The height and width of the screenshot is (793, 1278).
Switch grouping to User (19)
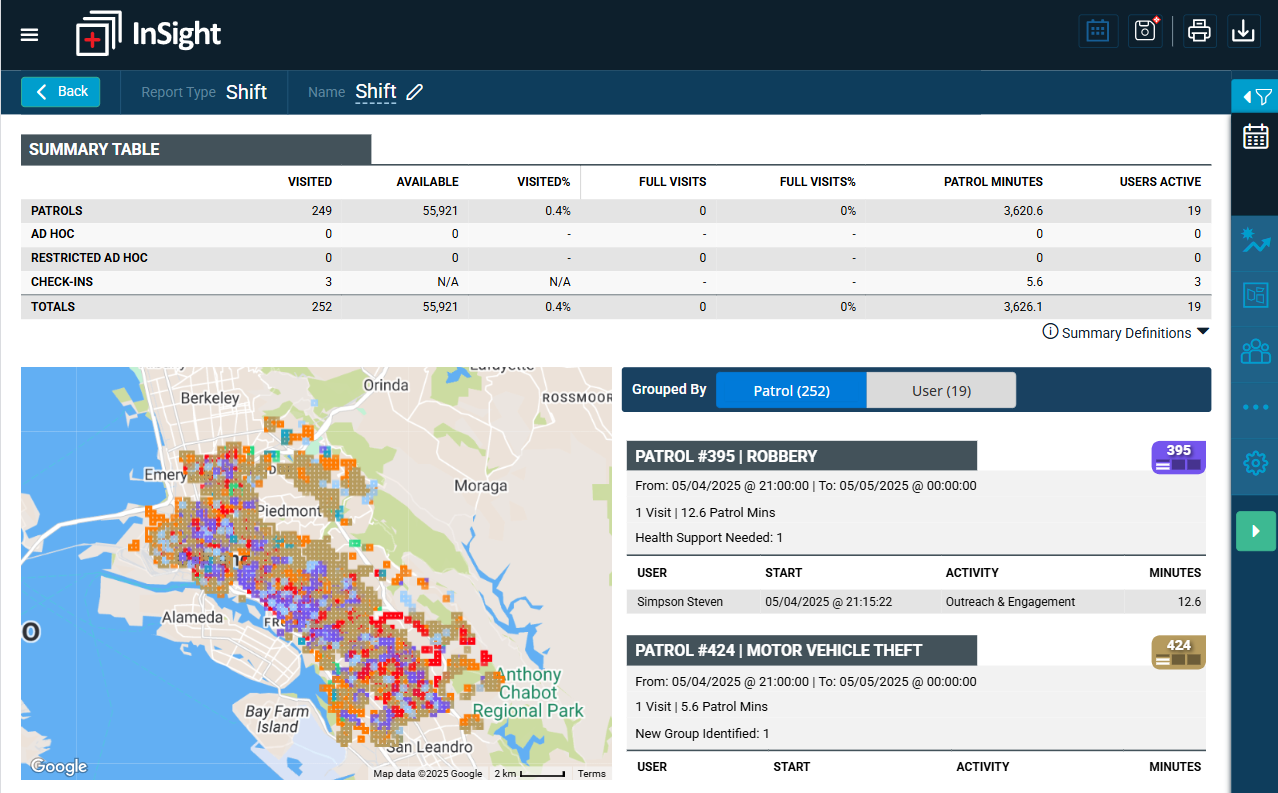point(941,390)
